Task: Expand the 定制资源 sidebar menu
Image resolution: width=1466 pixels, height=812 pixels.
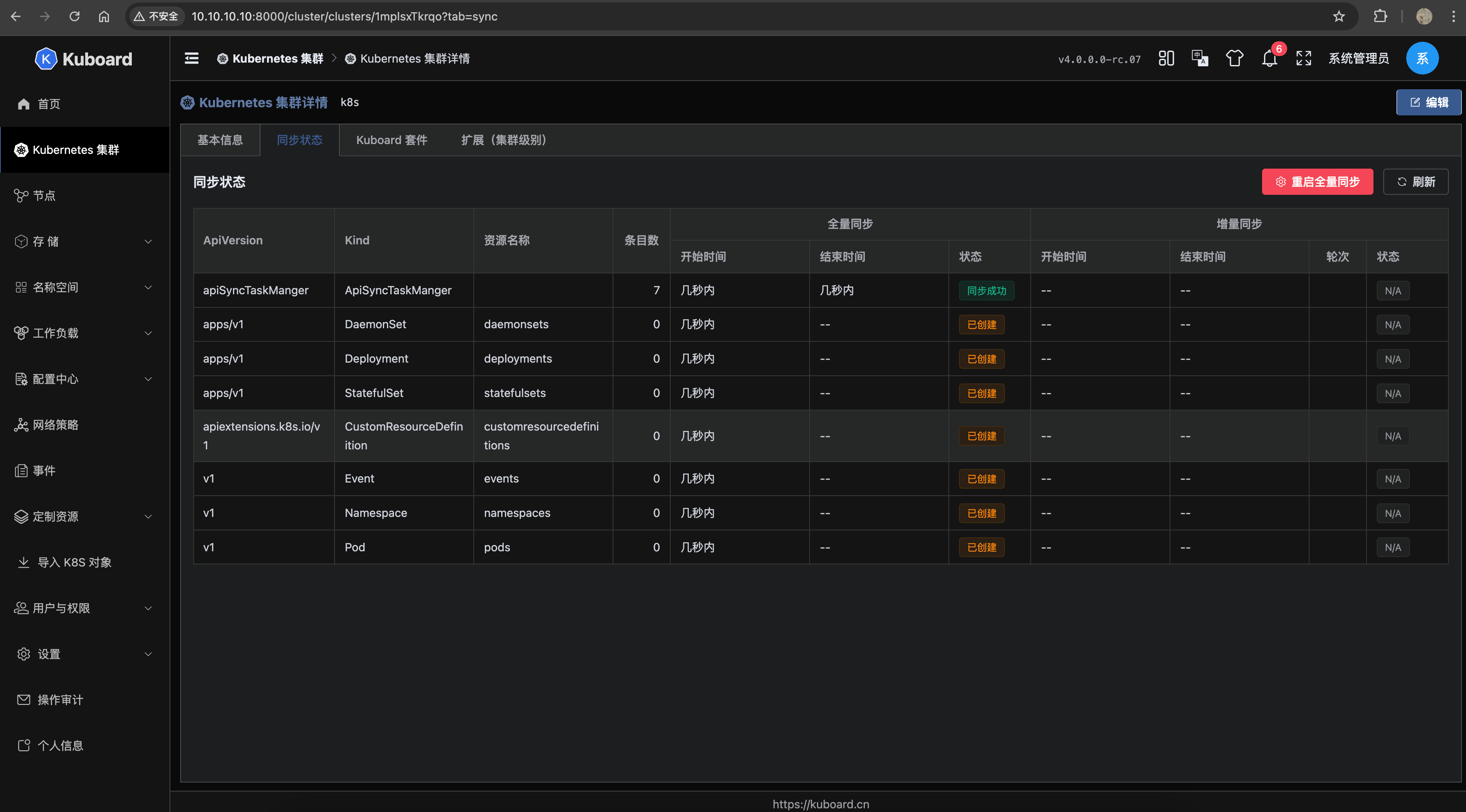Action: (x=85, y=517)
